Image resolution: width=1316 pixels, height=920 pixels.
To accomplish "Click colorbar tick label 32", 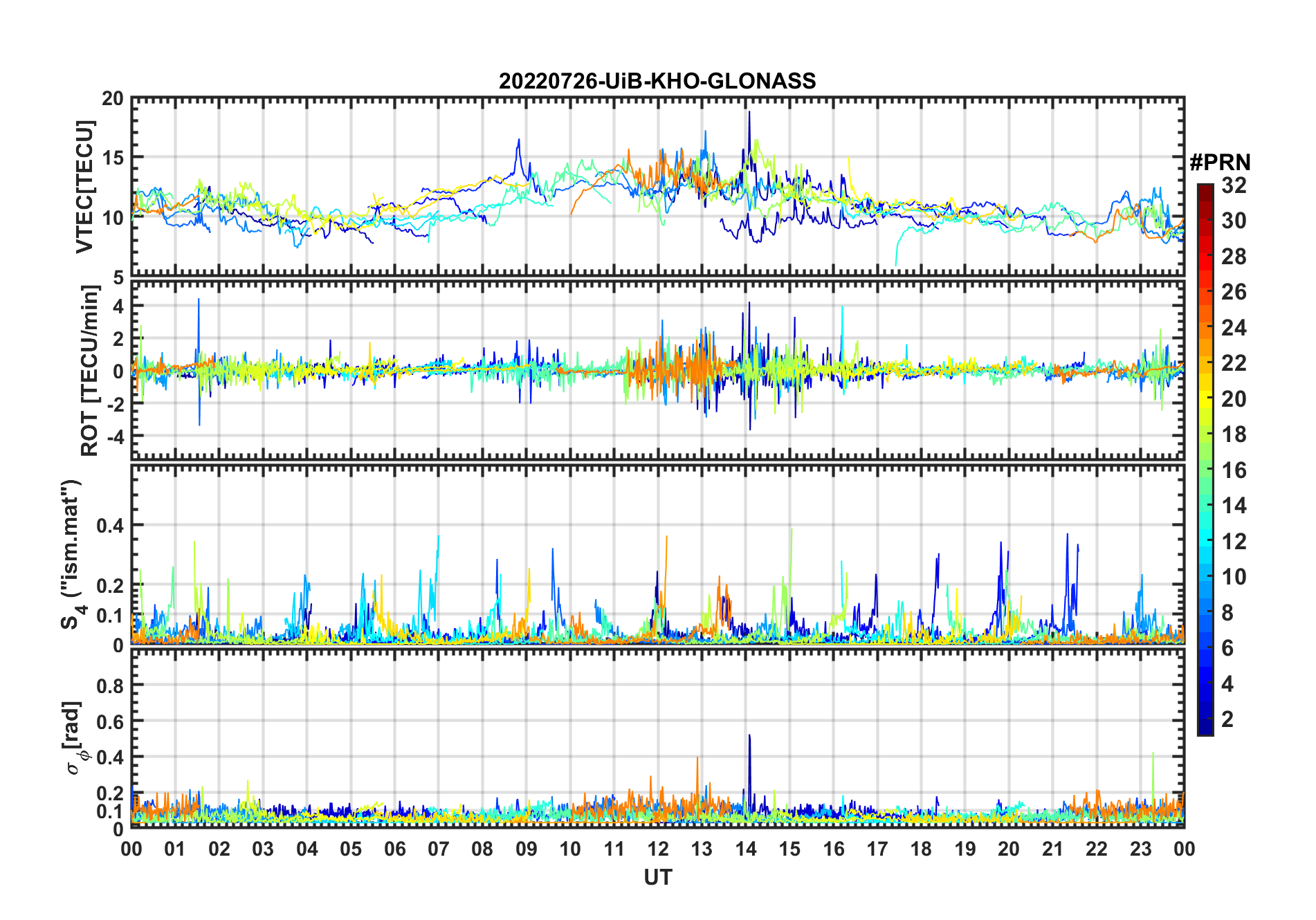I will coord(1234,185).
